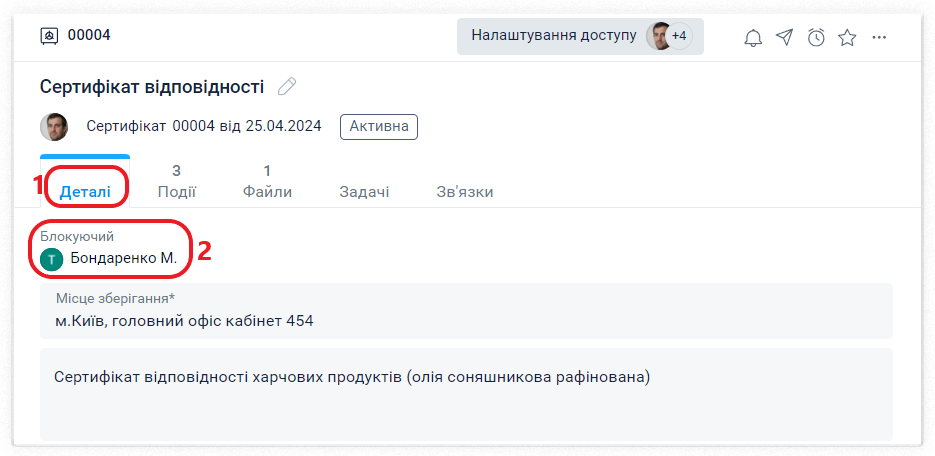Click the paper plane send icon
The height and width of the screenshot is (456, 935).
[x=785, y=38]
